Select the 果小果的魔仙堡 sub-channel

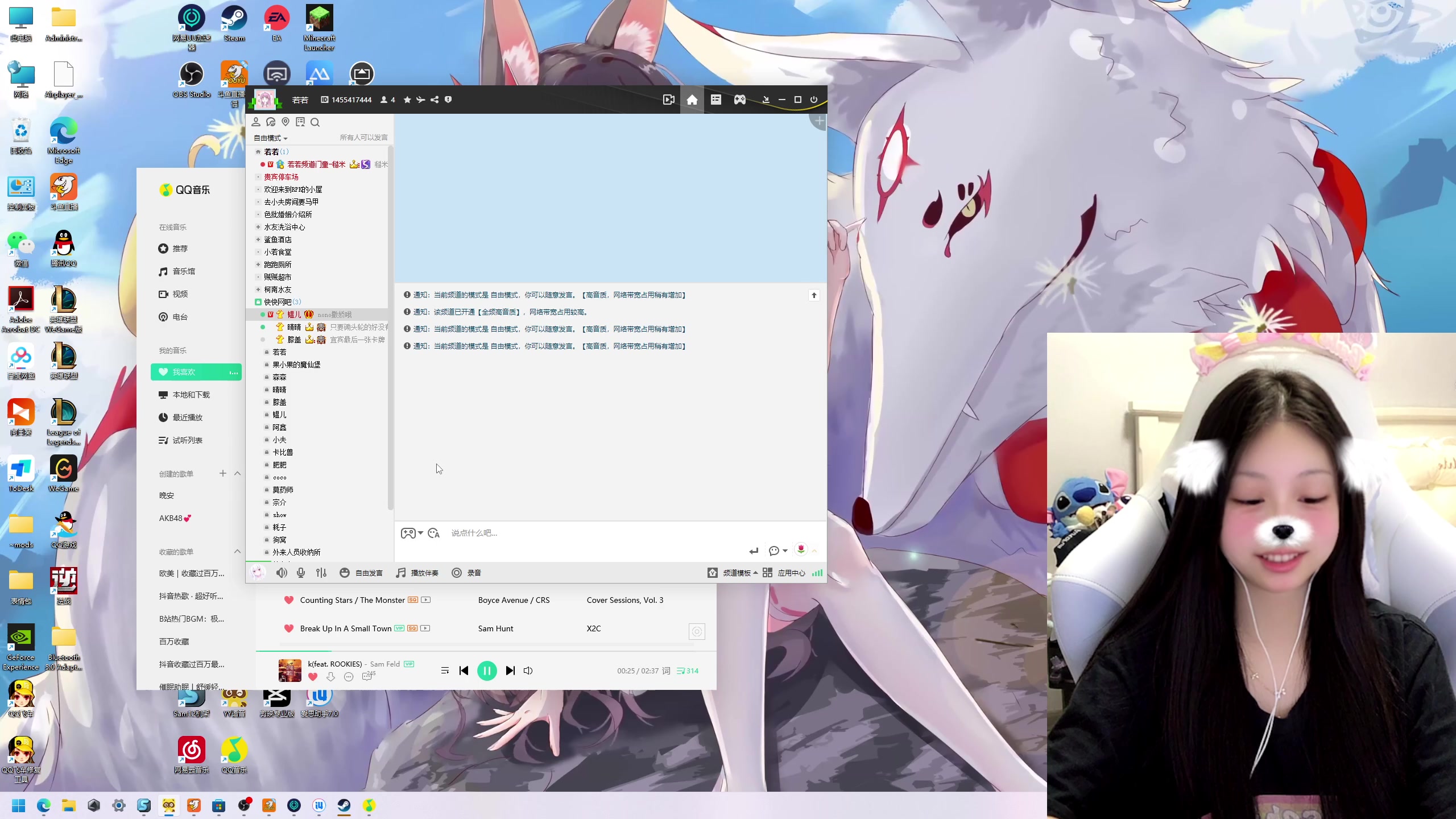[x=296, y=365]
